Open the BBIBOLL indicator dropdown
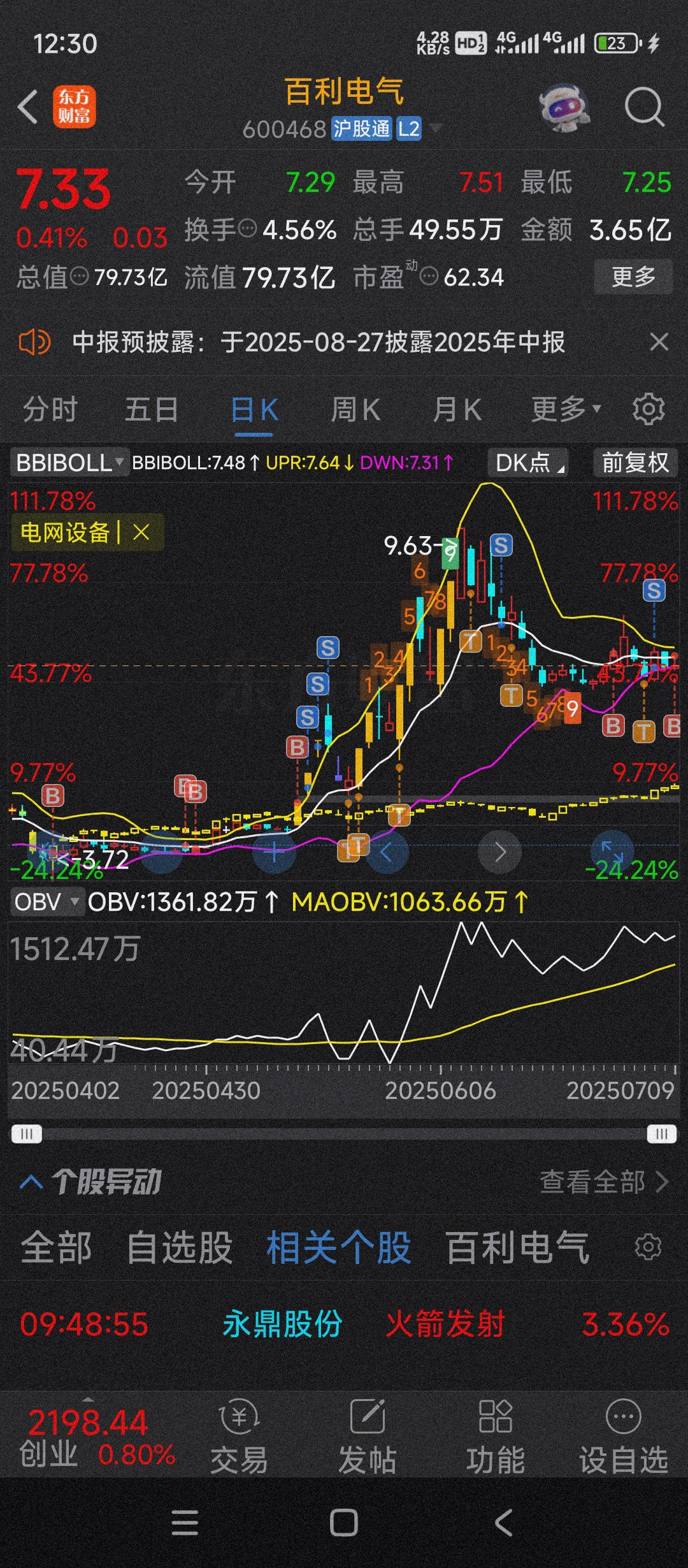Screen dimensions: 688x1568 [69, 463]
